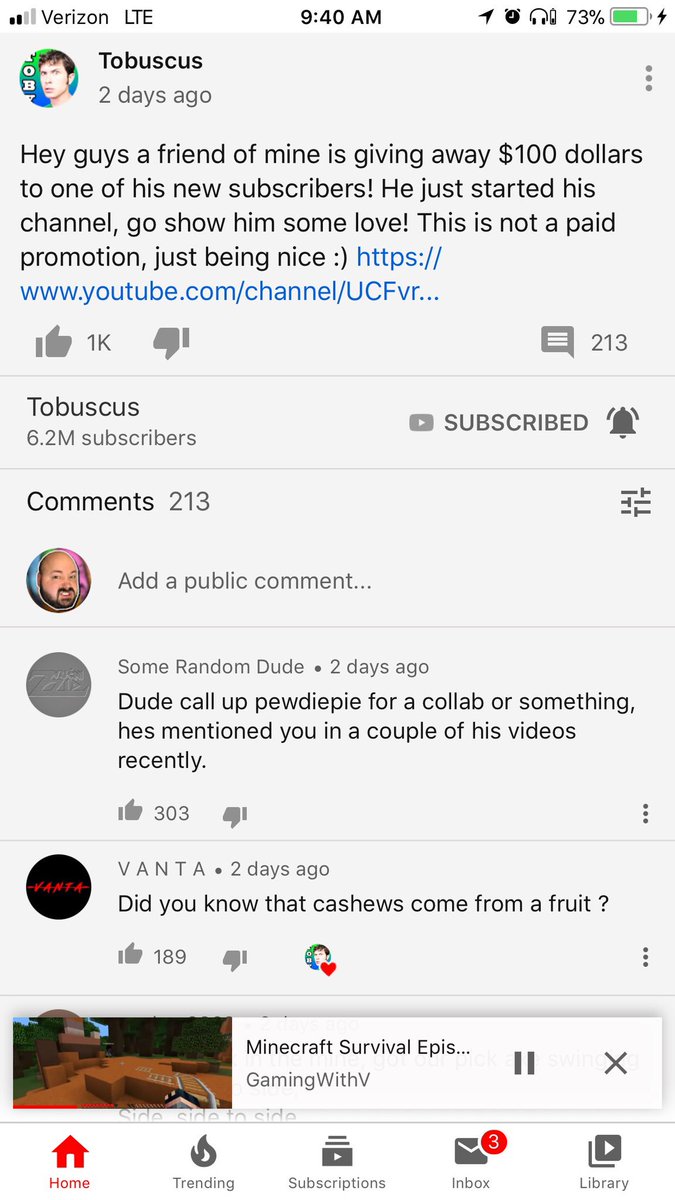Like the V A N T A comment
The height and width of the screenshot is (1200, 675).
[x=130, y=955]
